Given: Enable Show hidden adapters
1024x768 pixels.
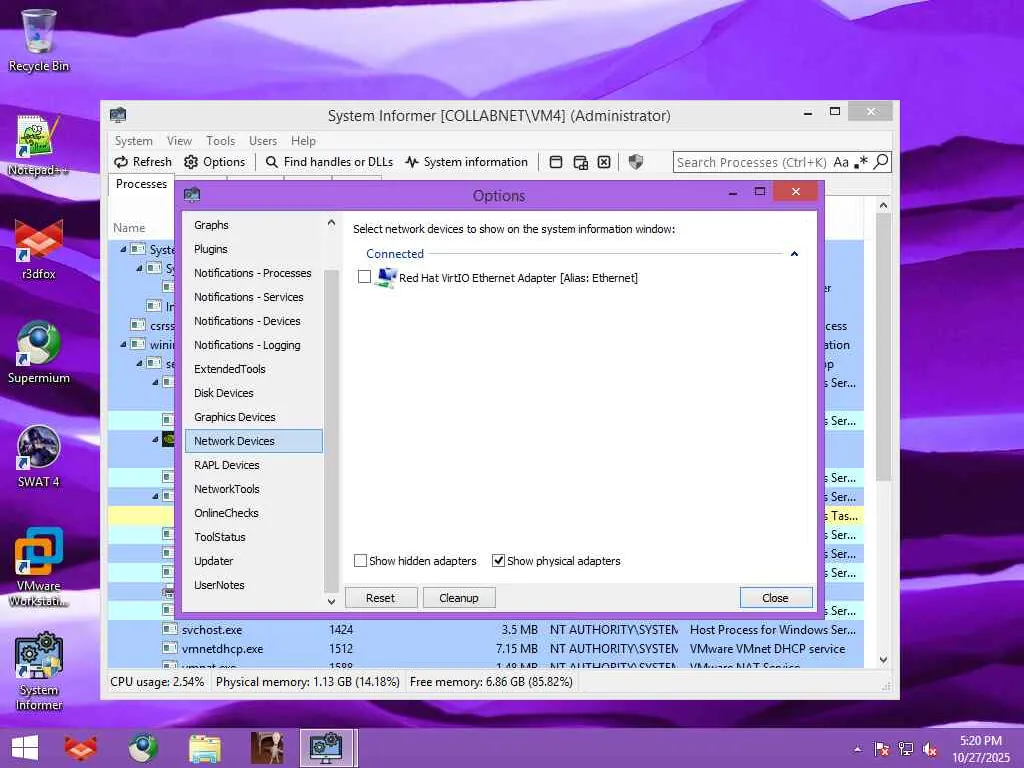Looking at the screenshot, I should 360,560.
